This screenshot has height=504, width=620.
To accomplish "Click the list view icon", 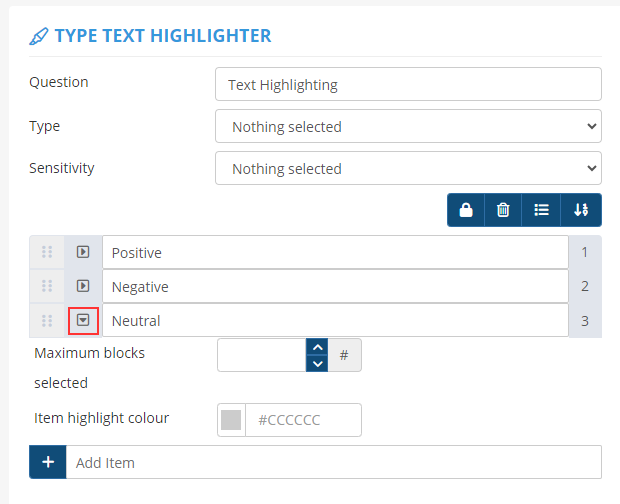I will pyautogui.click(x=542, y=210).
